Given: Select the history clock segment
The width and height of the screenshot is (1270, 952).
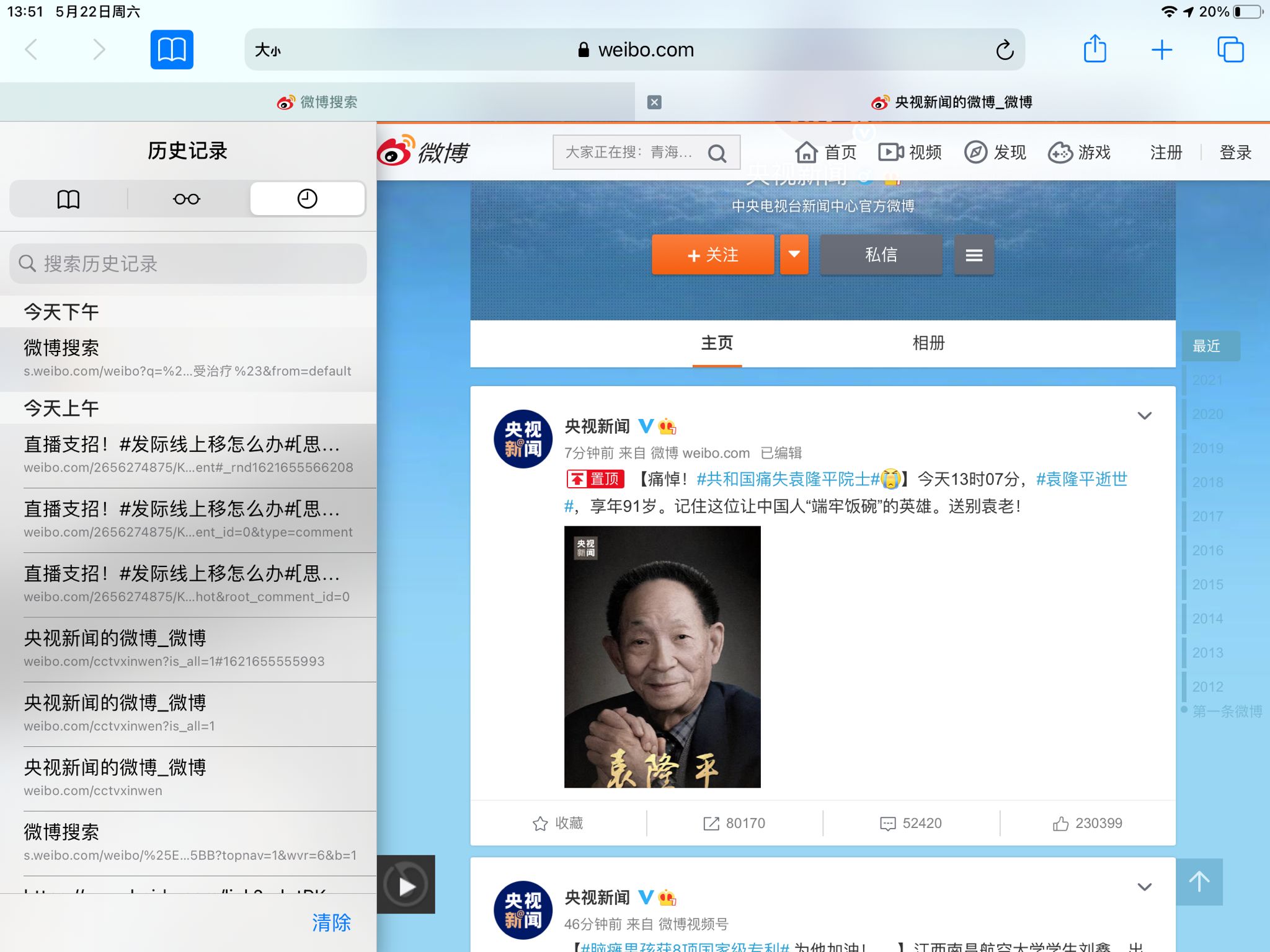Looking at the screenshot, I should click(307, 199).
